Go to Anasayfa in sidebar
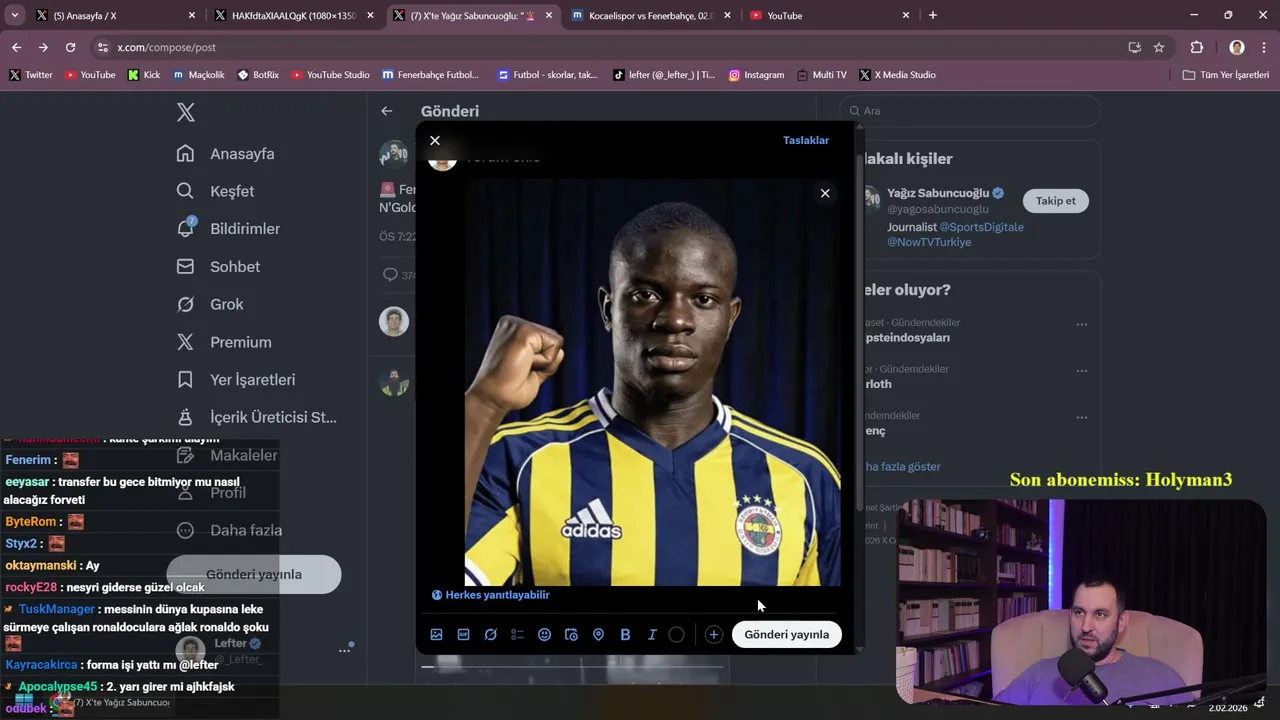This screenshot has width=1280, height=720. click(x=226, y=154)
